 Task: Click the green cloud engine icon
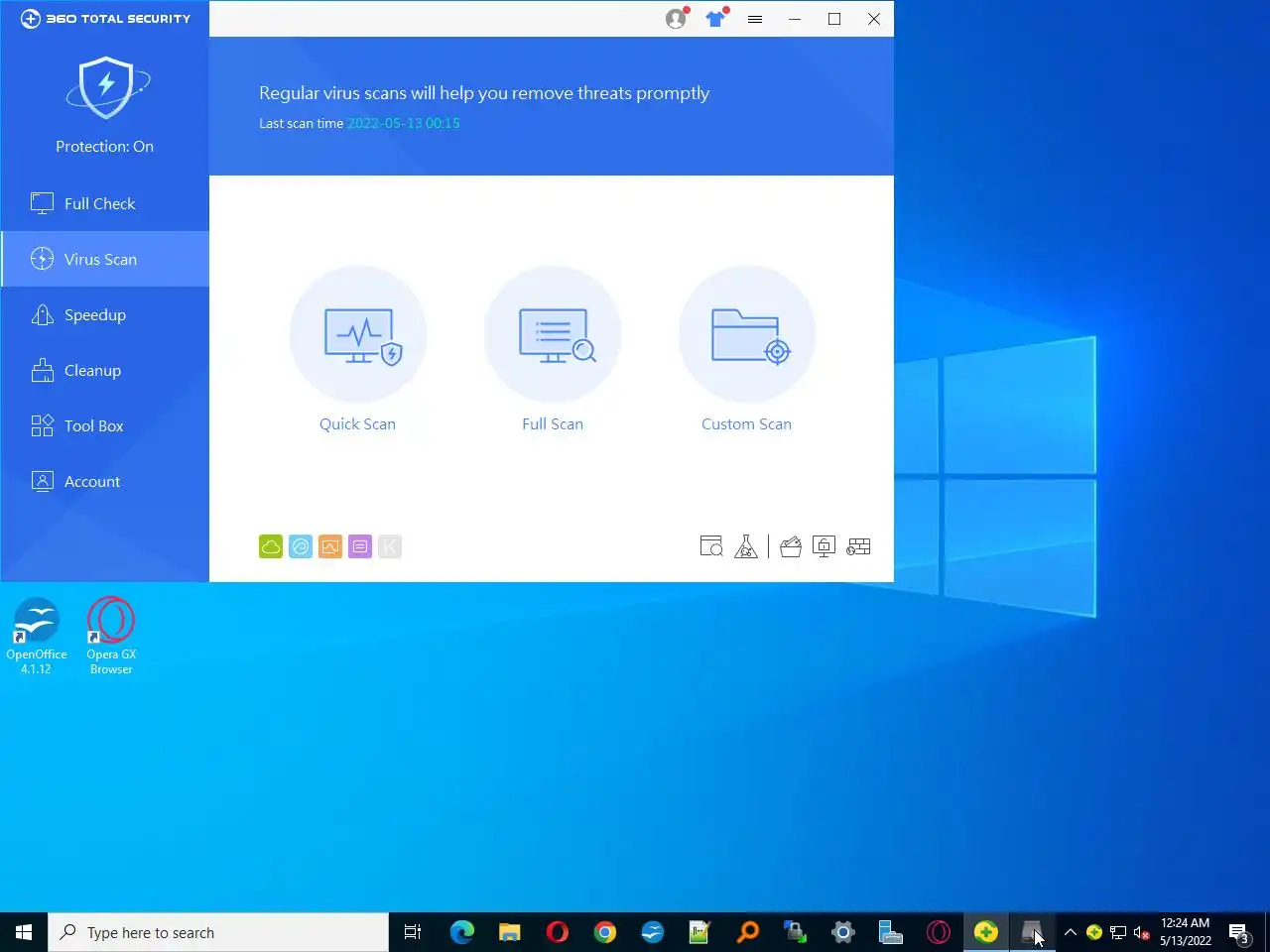pyautogui.click(x=271, y=546)
